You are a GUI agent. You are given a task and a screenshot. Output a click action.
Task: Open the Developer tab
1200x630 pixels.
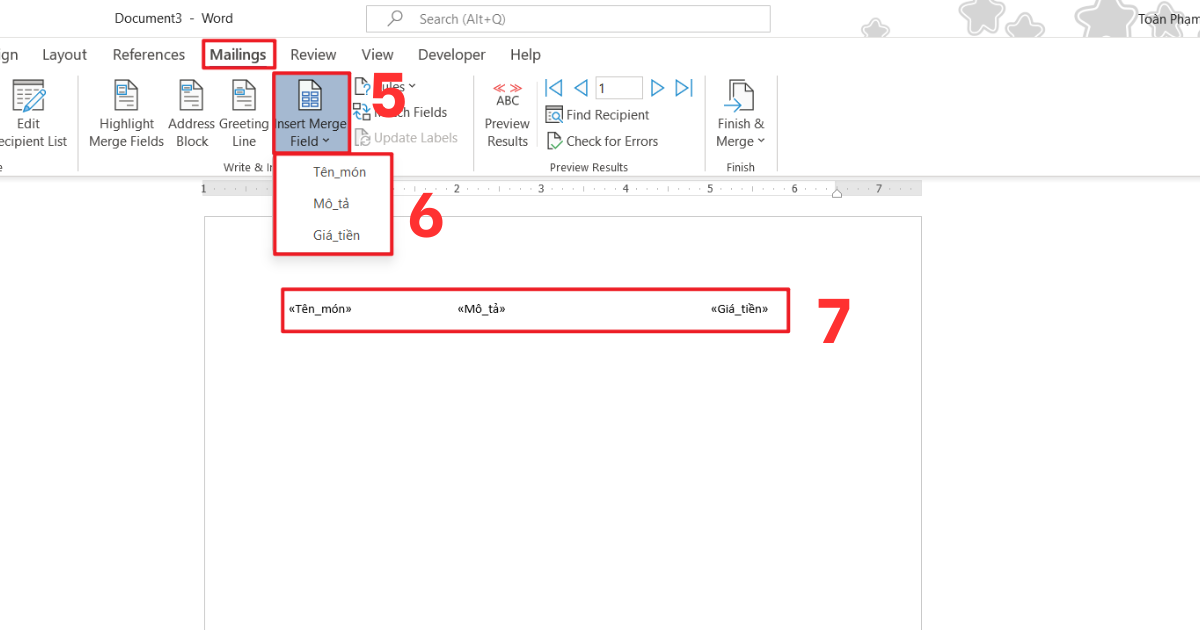(x=451, y=54)
